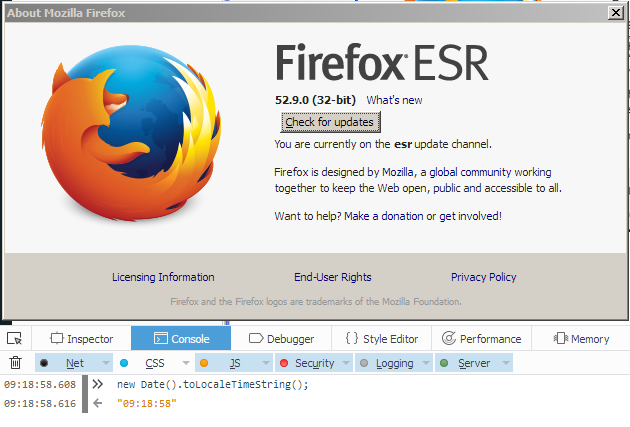The height and width of the screenshot is (427, 630).
Task: Click the Make a donation link
Action: [x=384, y=216]
